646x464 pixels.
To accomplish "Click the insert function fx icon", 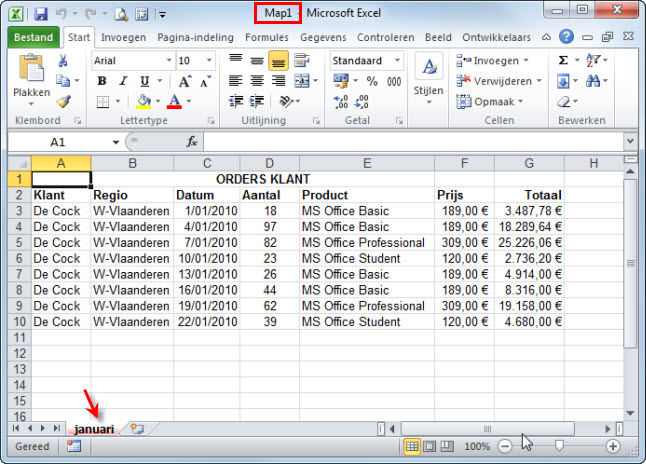I will (192, 142).
